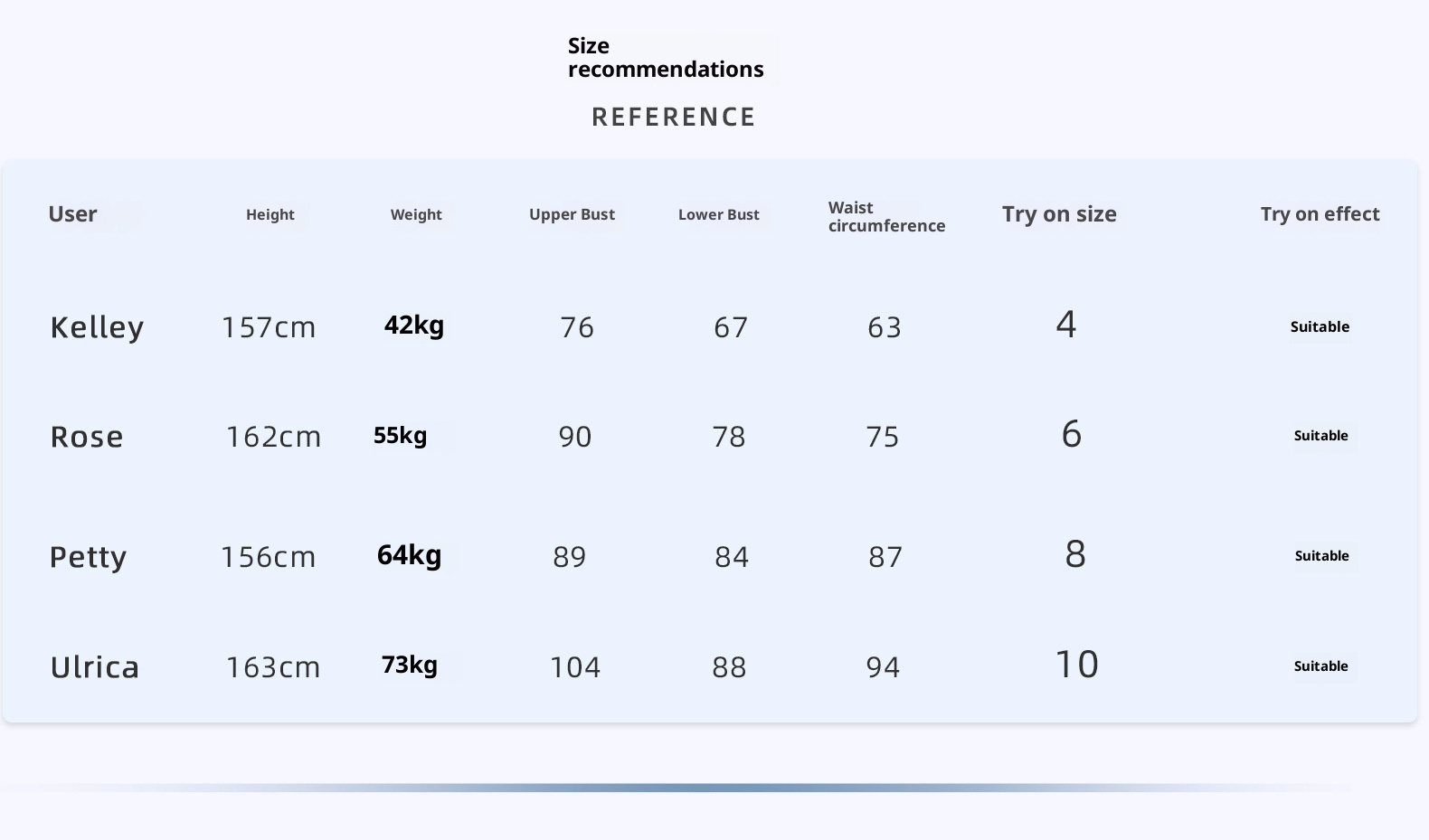The height and width of the screenshot is (840, 1429).
Task: Click Kelley's 42kg weight value
Action: click(414, 326)
